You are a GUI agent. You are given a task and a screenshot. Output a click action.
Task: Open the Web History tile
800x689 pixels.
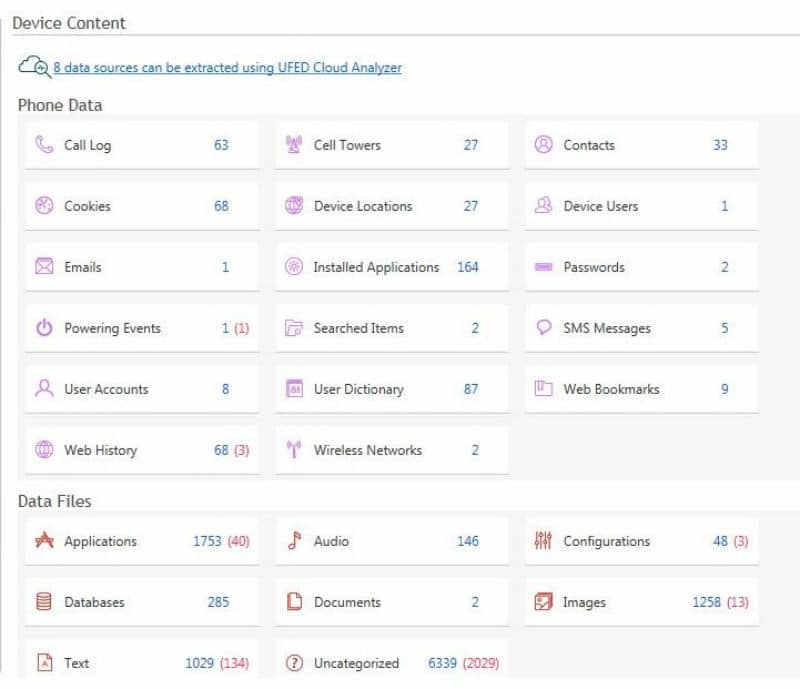[141, 450]
